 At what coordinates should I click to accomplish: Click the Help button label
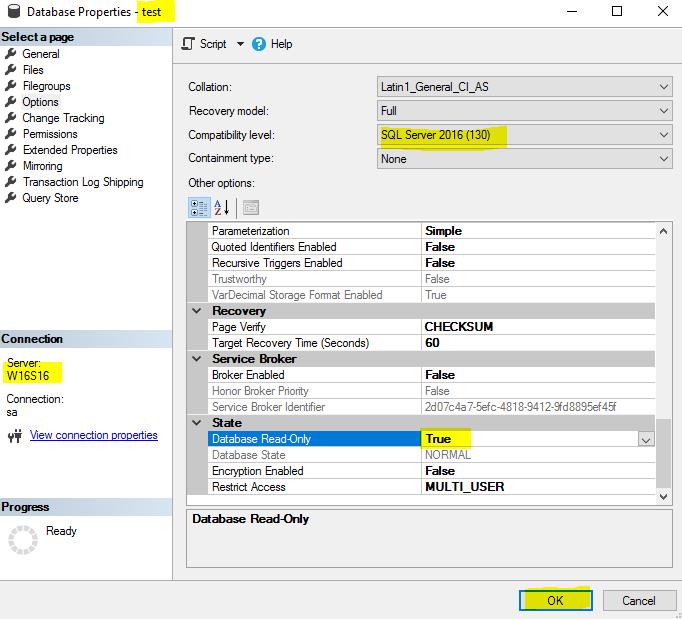(281, 44)
